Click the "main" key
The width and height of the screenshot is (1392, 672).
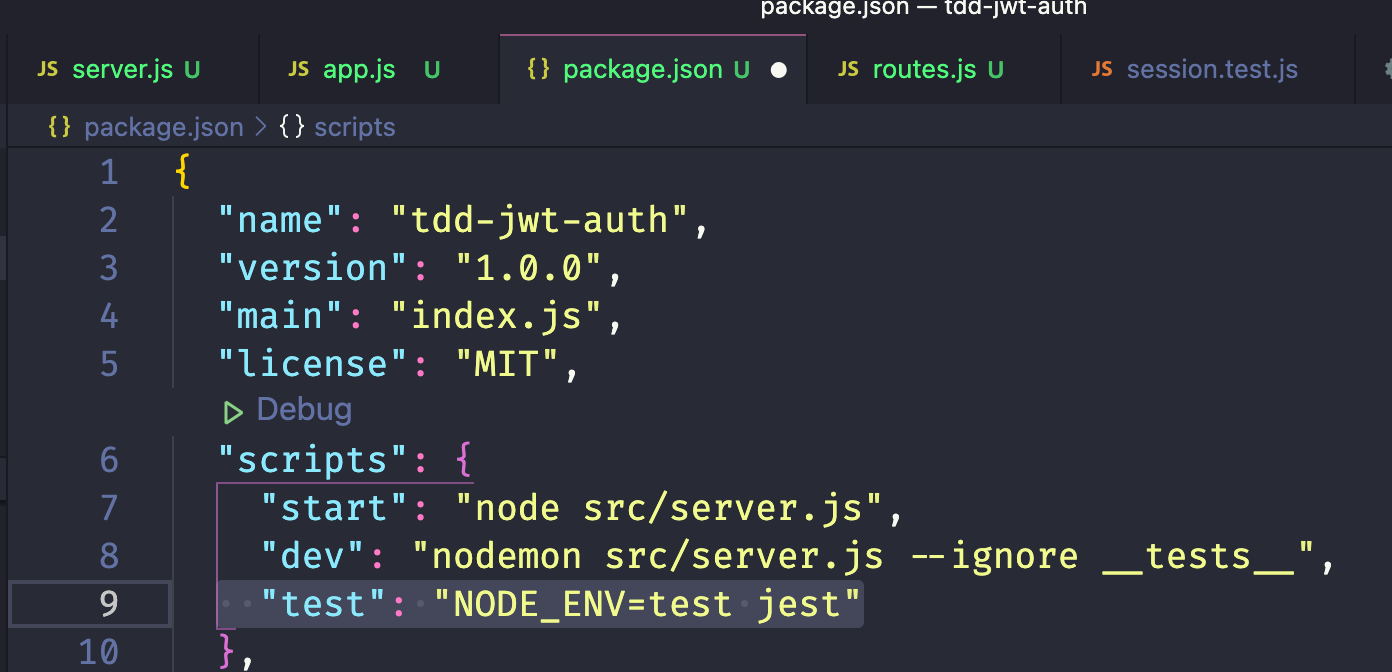(x=279, y=316)
